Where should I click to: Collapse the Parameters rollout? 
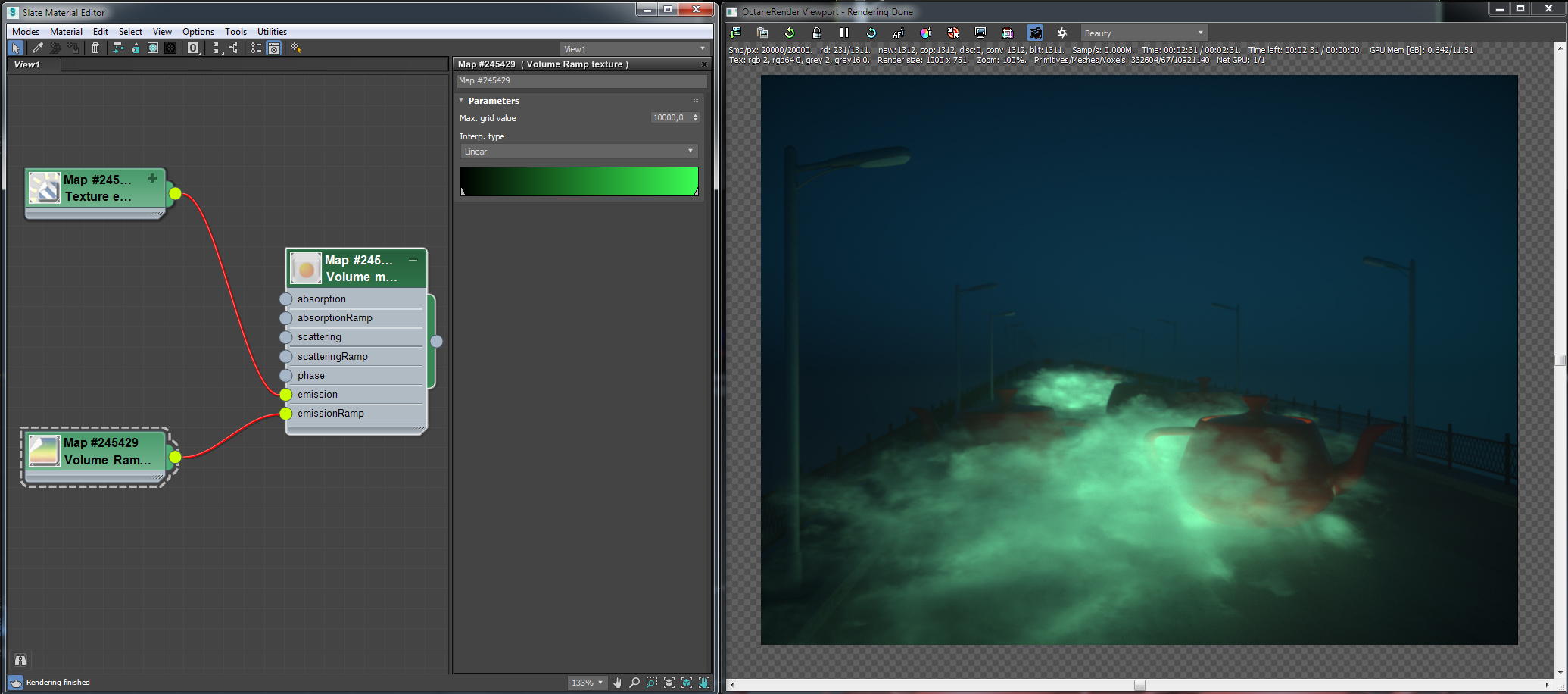pyautogui.click(x=493, y=101)
